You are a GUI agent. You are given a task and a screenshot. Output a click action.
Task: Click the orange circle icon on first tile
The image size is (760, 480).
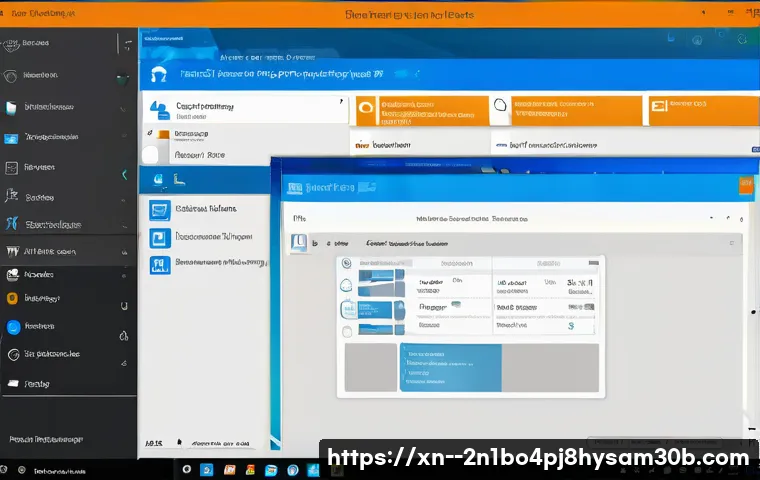click(x=365, y=110)
